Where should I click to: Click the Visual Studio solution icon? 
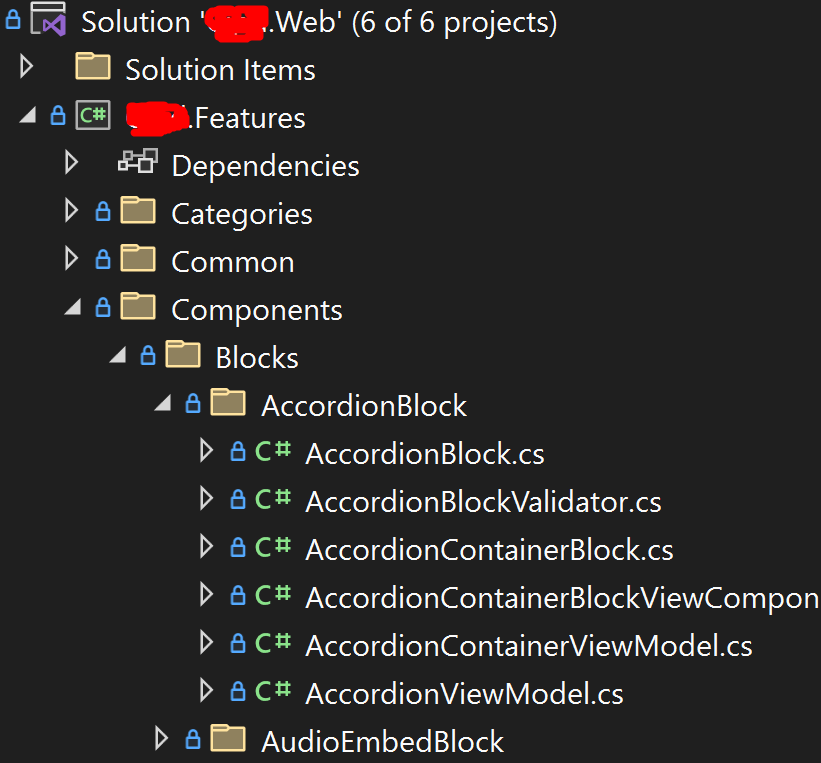(49, 21)
